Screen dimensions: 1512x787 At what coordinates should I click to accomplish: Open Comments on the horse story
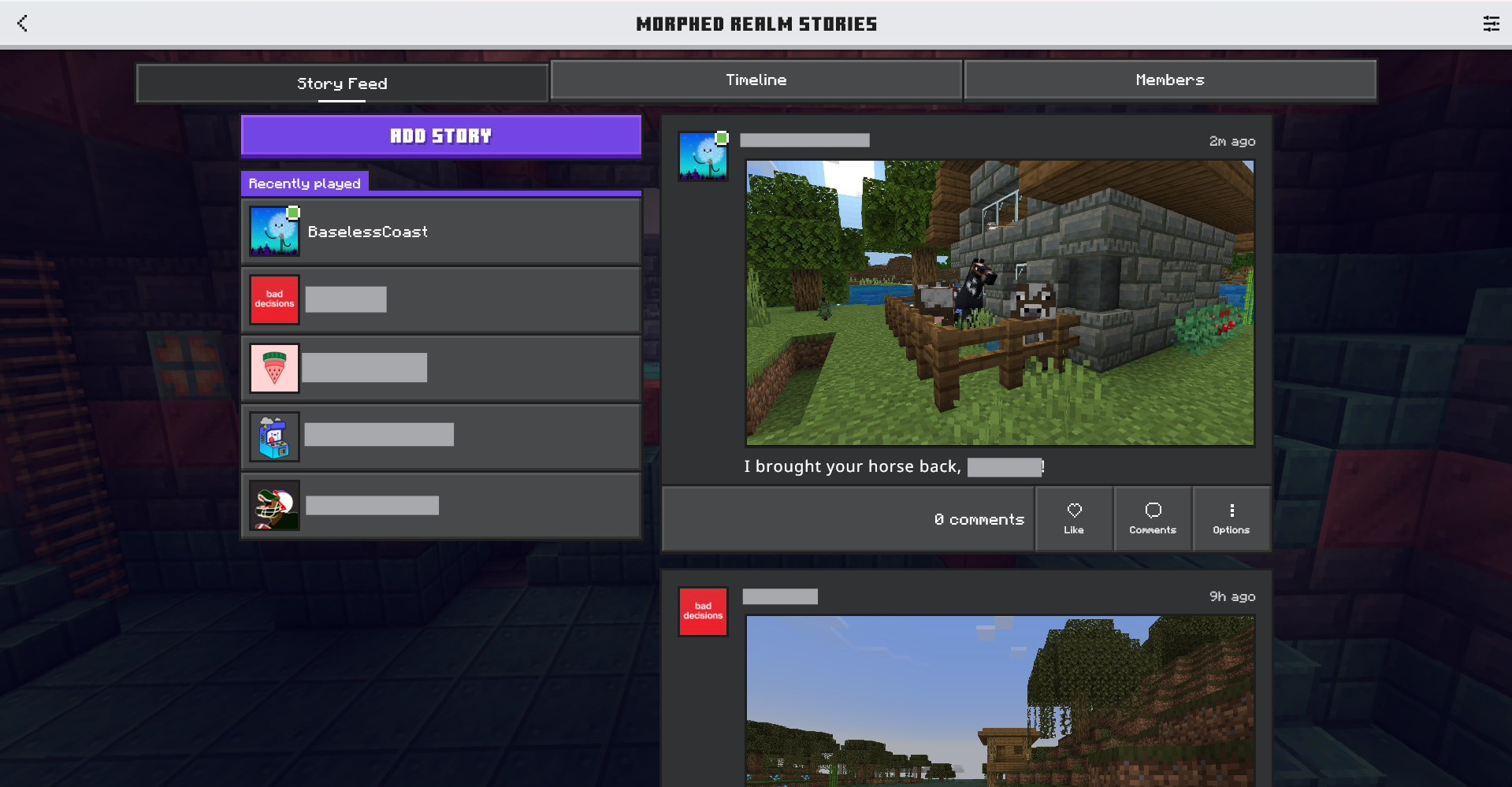click(1153, 518)
